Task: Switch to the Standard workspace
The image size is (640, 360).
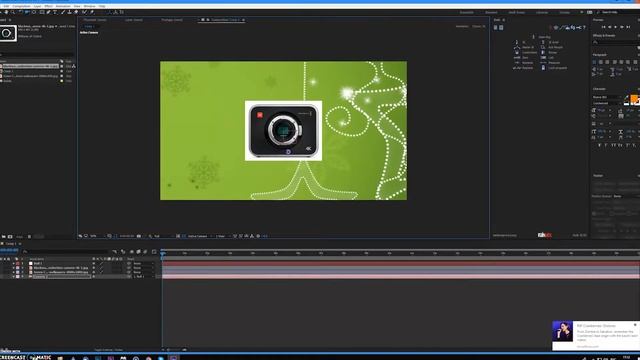Action: 491,12
